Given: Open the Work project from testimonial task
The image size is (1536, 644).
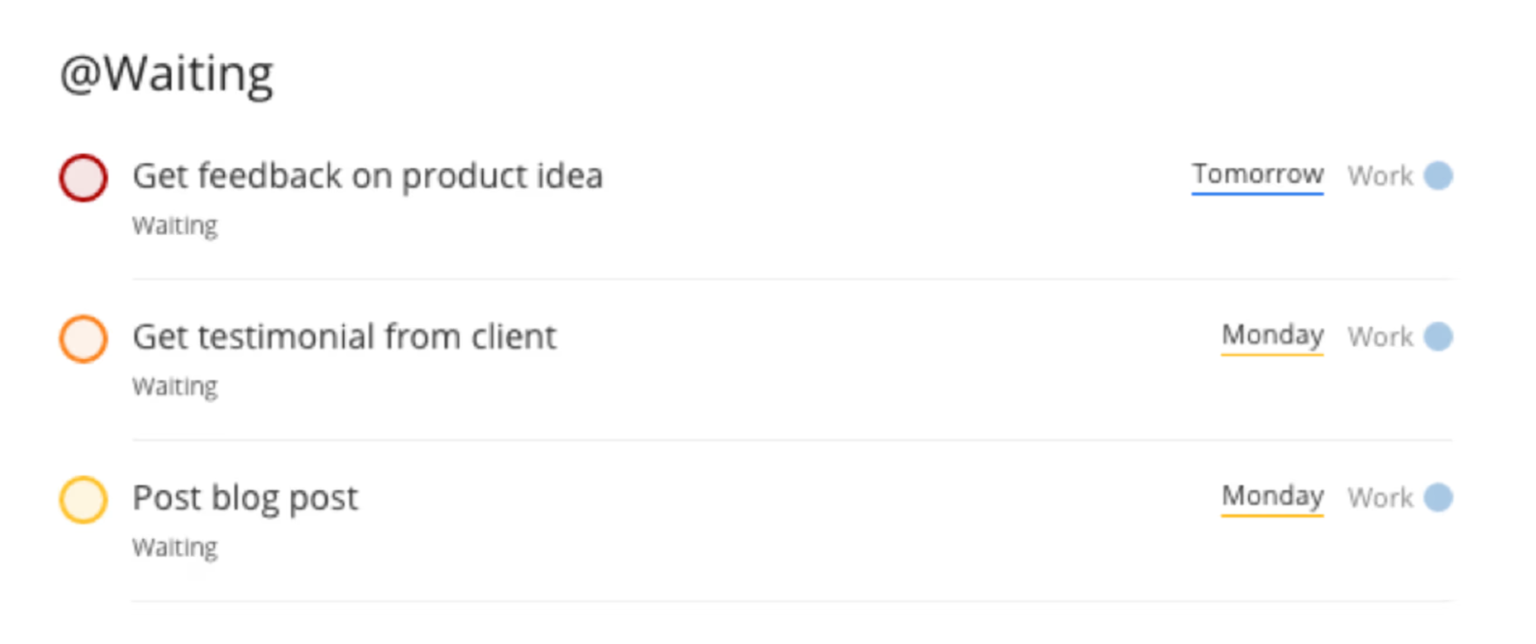Looking at the screenshot, I should (1384, 337).
